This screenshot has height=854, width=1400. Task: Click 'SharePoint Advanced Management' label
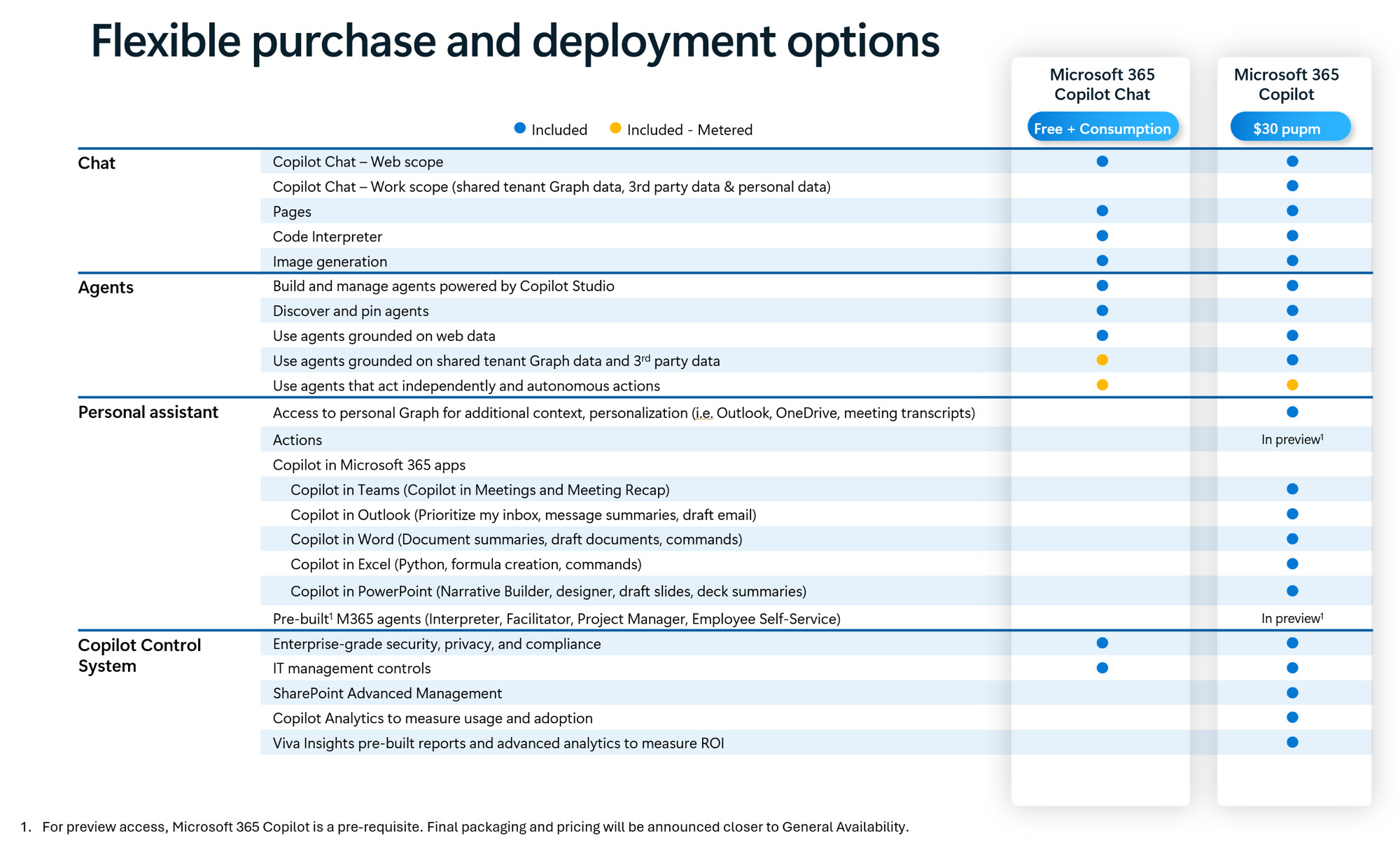(387, 694)
